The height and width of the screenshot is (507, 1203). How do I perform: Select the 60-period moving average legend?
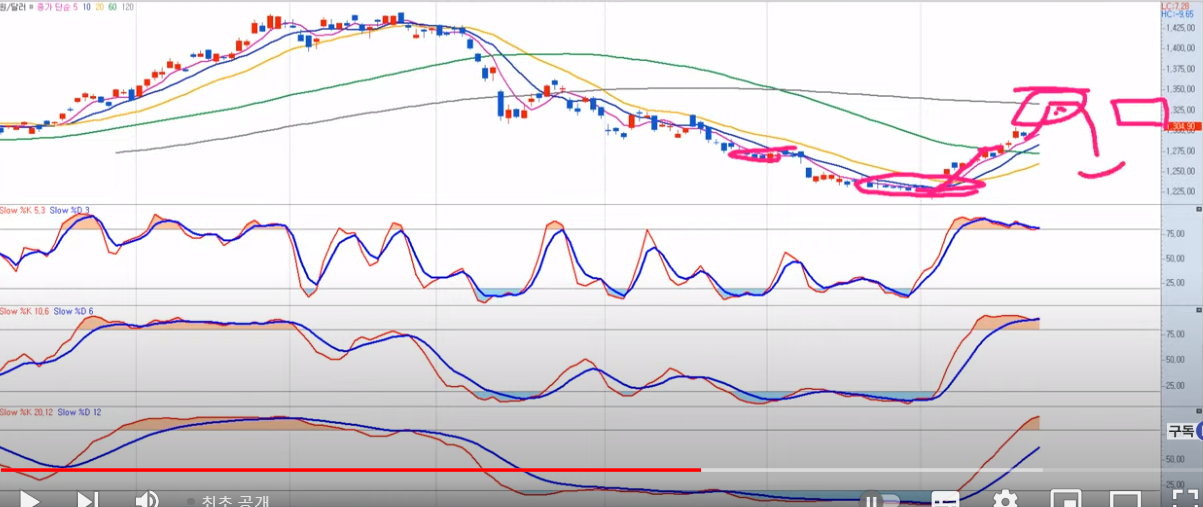(x=113, y=6)
